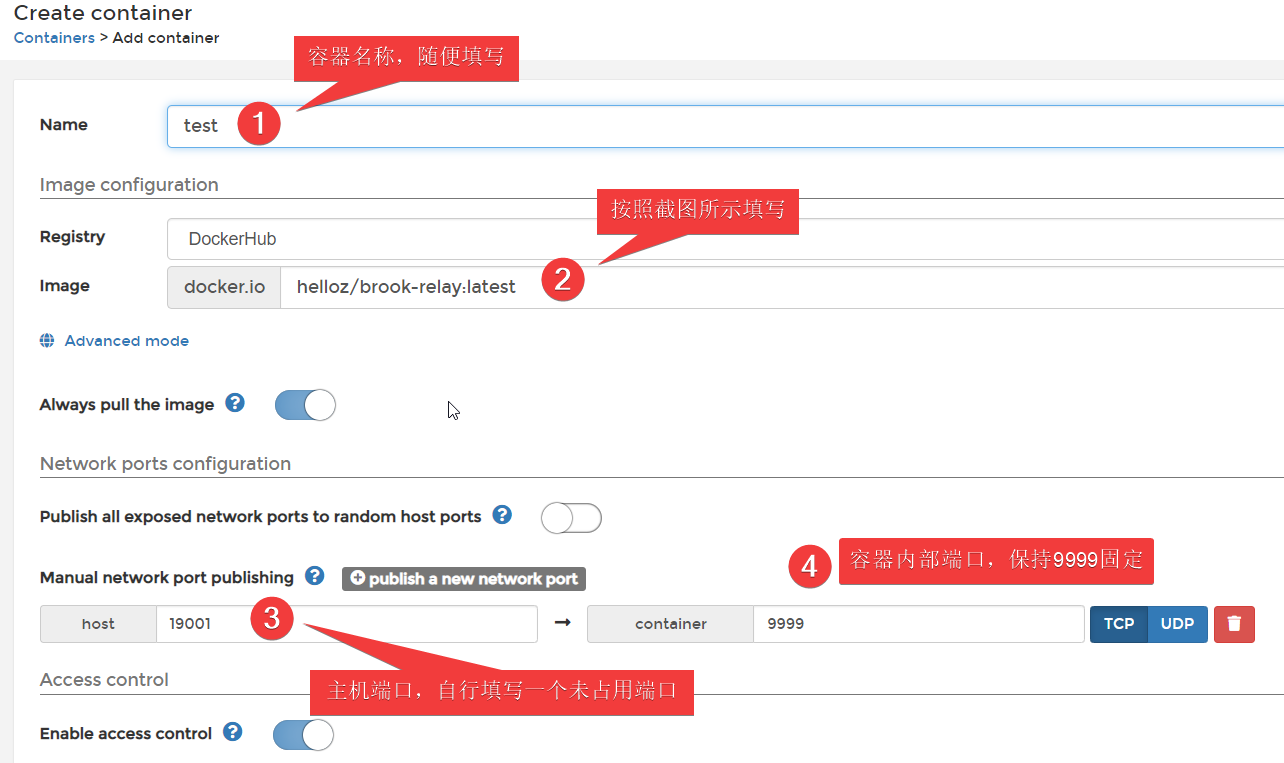
Task: Click help icon beside Manual network port publishing
Action: (x=315, y=576)
